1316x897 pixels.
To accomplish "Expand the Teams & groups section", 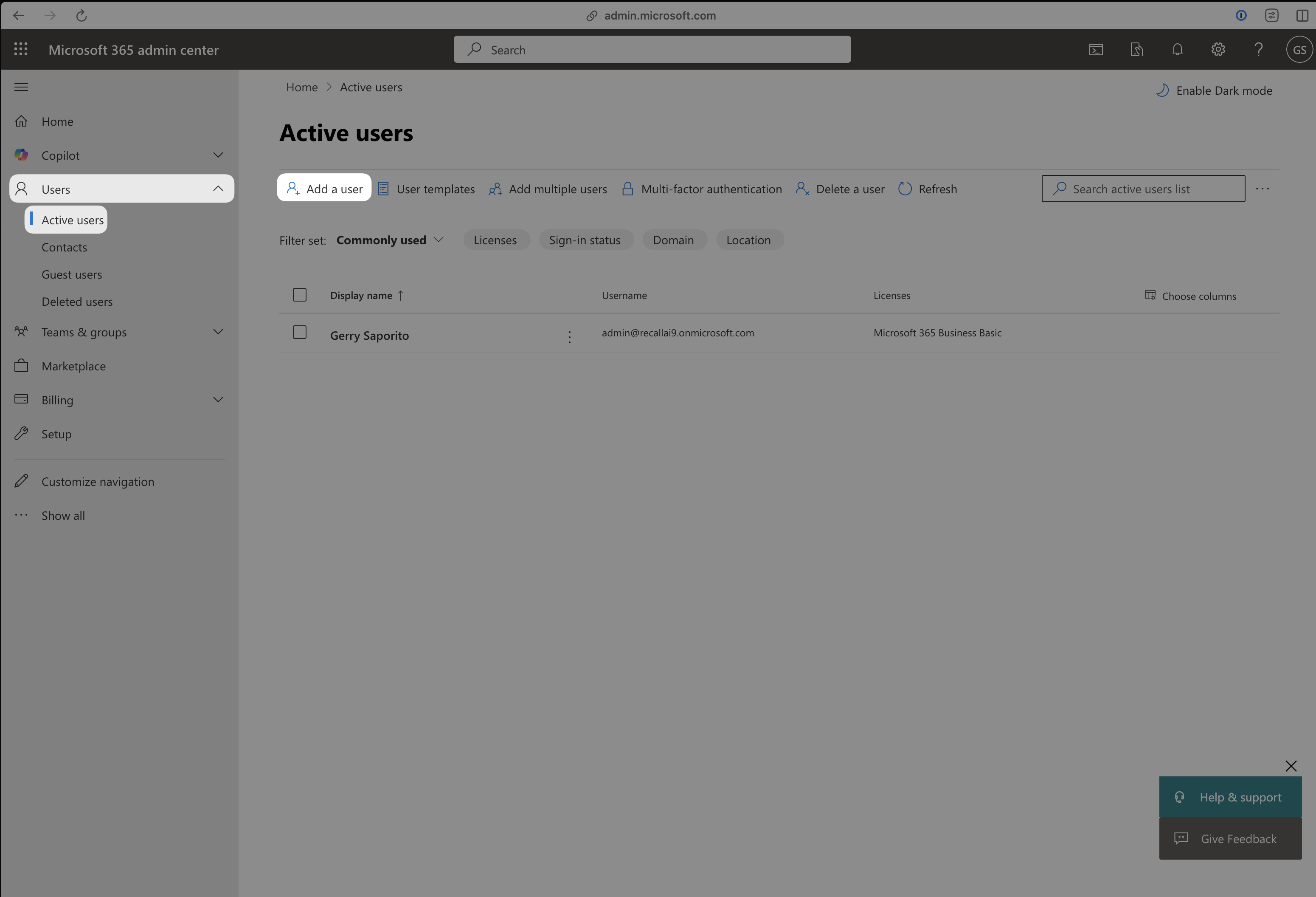I will tap(218, 332).
